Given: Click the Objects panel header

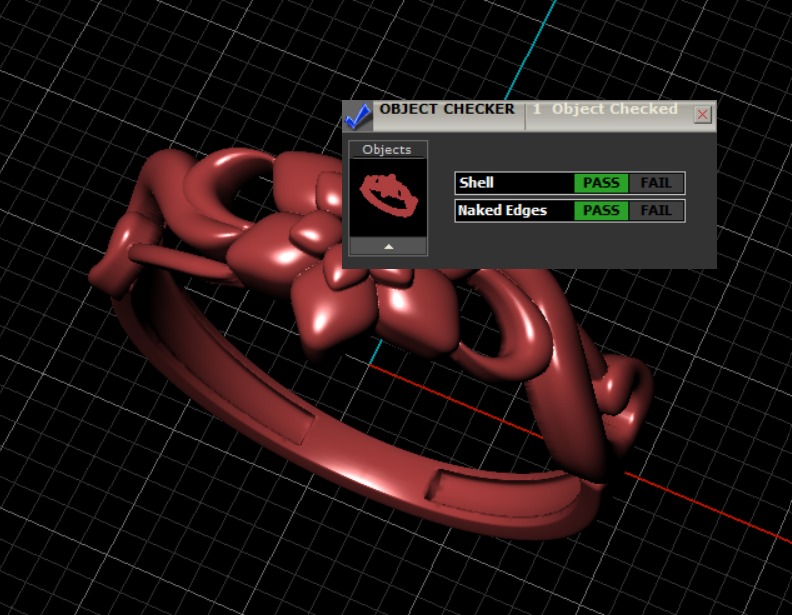Looking at the screenshot, I should click(x=387, y=149).
